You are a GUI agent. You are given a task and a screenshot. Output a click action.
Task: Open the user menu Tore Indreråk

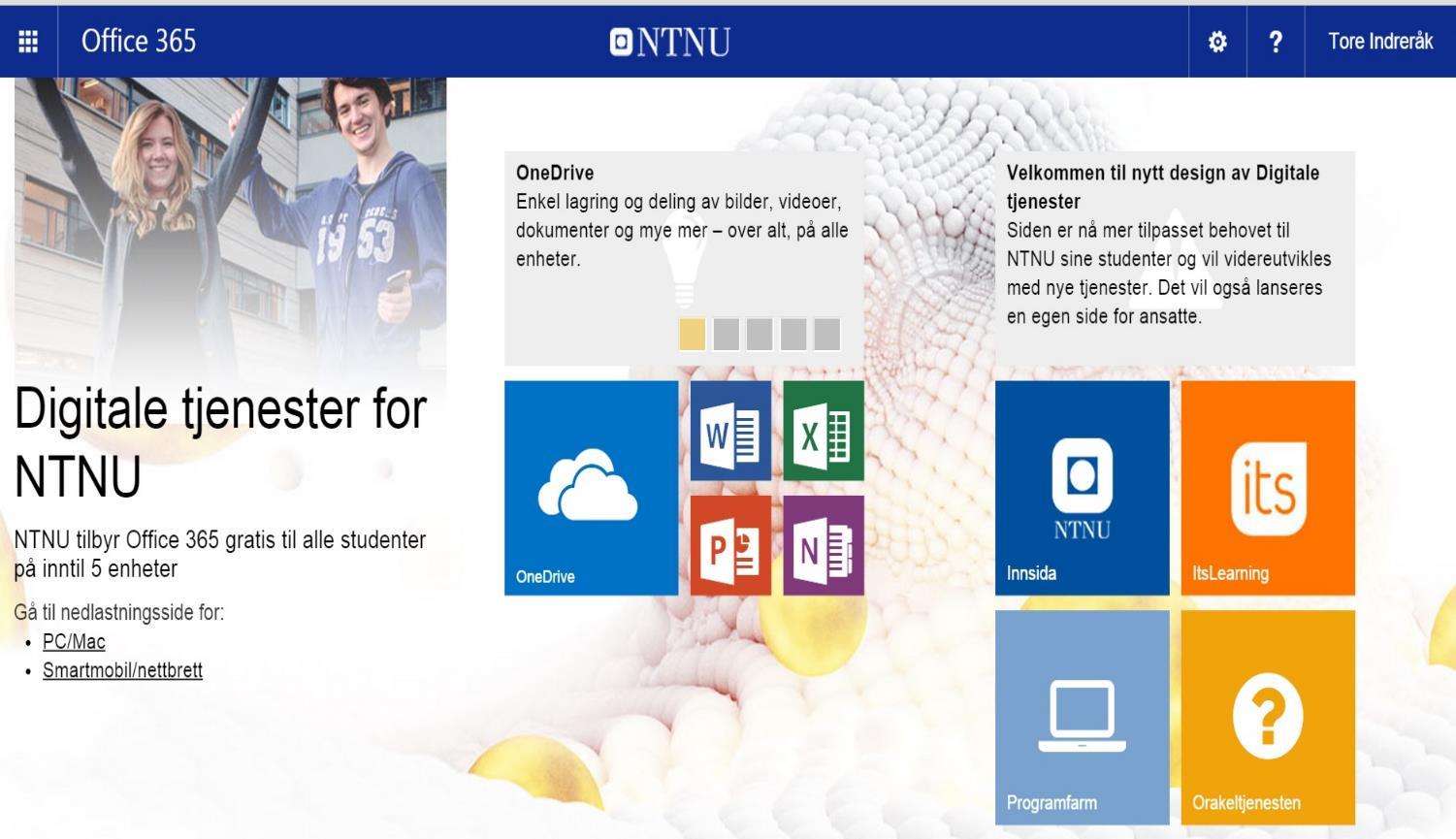tap(1380, 42)
